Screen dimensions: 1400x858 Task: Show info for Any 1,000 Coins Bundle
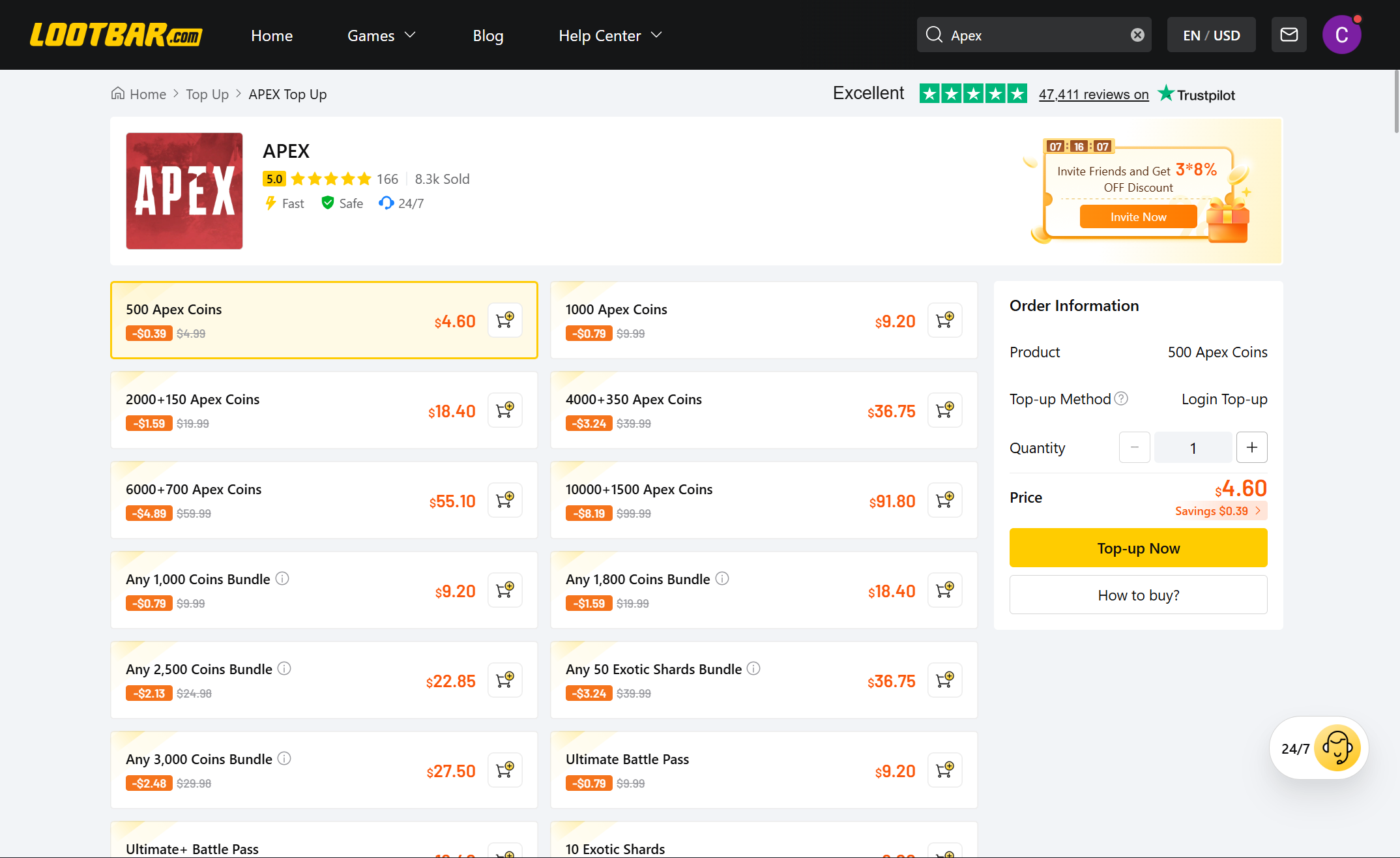pos(282,579)
